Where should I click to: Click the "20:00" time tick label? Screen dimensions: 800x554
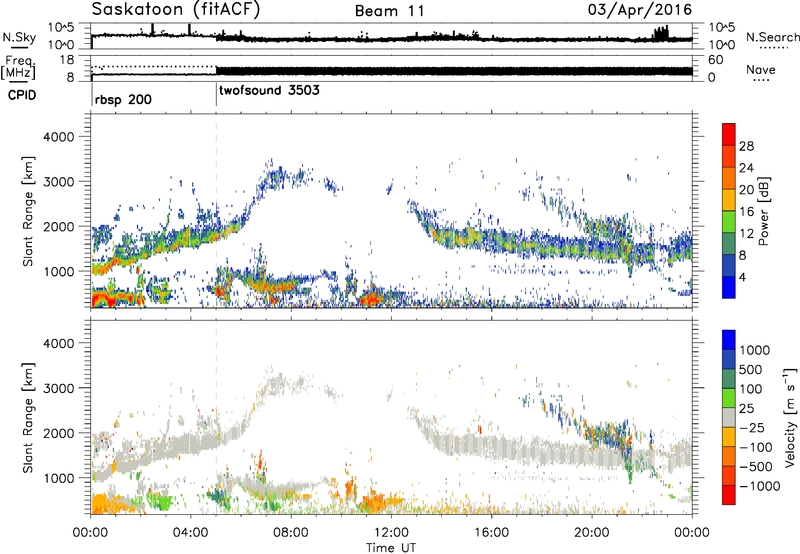592,533
